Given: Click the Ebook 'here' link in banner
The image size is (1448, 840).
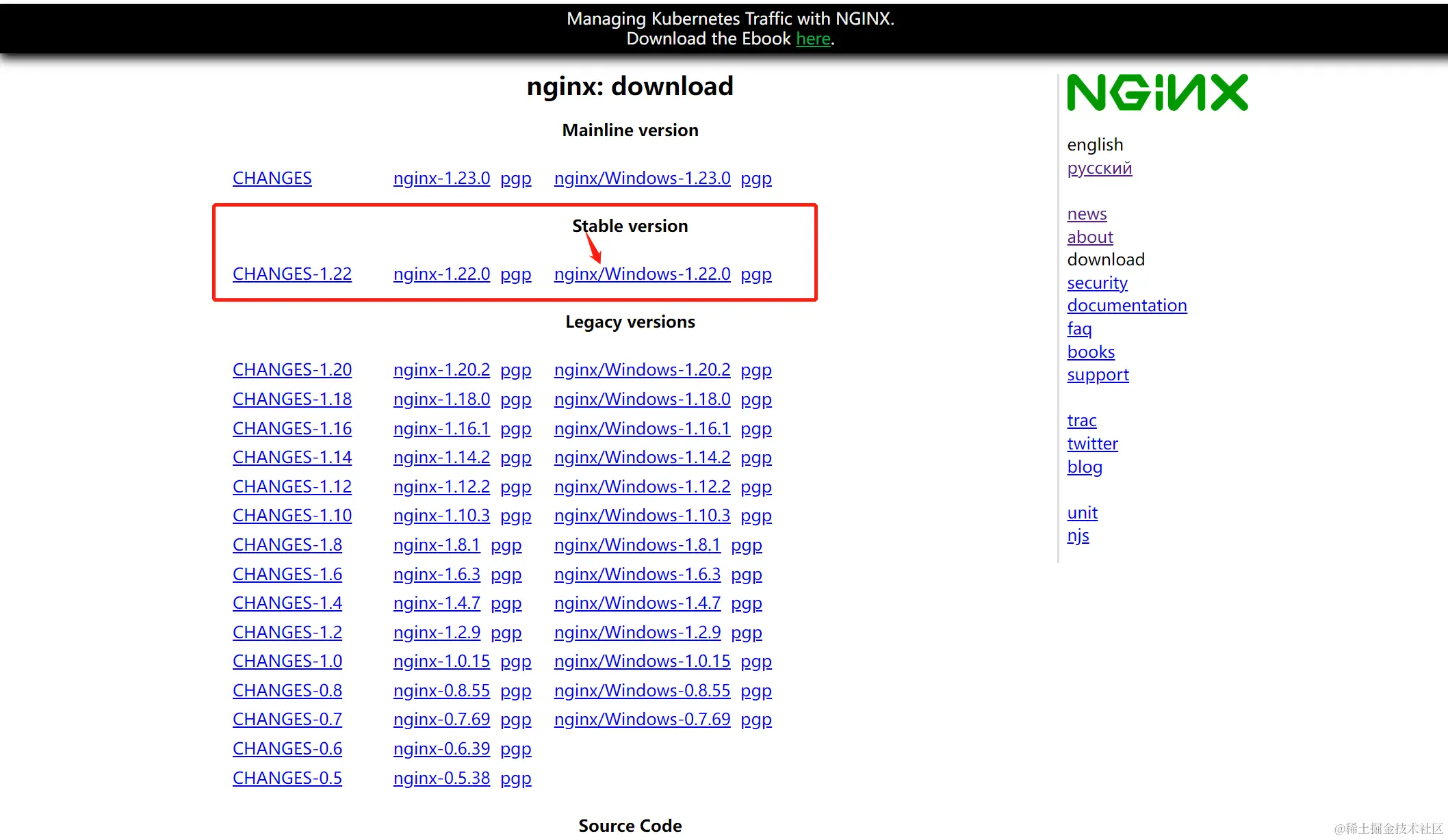Looking at the screenshot, I should click(813, 39).
